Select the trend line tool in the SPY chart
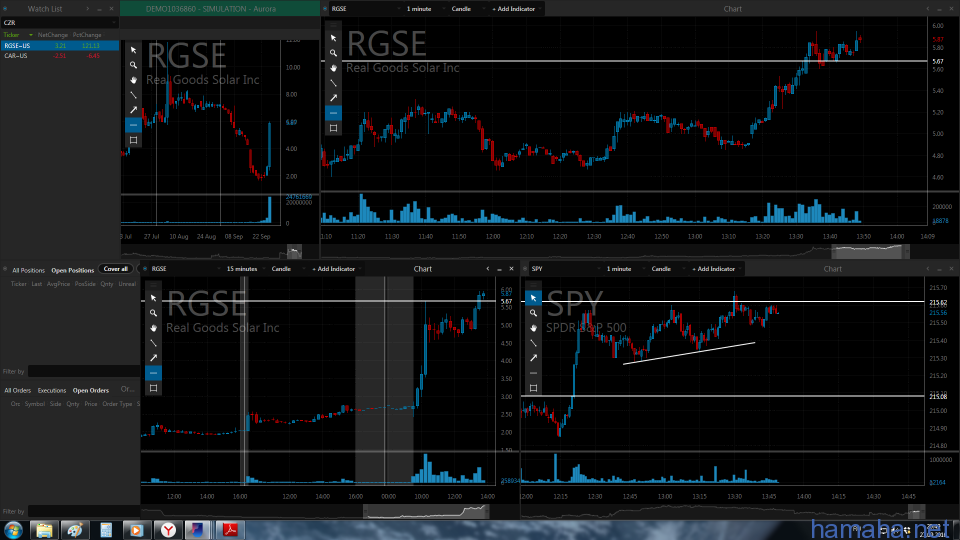The height and width of the screenshot is (540, 960). click(x=533, y=343)
